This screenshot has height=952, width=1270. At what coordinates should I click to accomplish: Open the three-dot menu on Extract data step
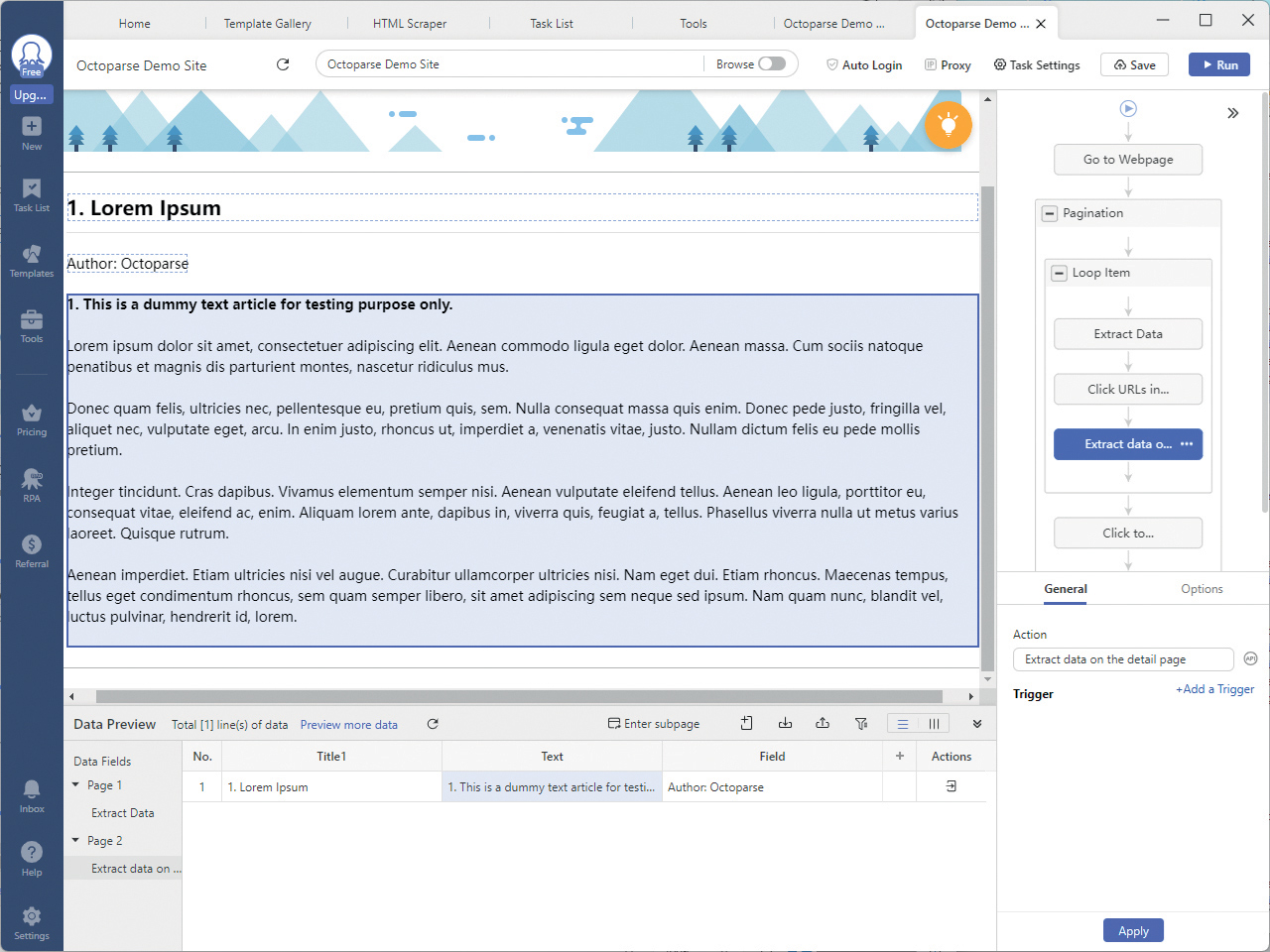pyautogui.click(x=1187, y=444)
